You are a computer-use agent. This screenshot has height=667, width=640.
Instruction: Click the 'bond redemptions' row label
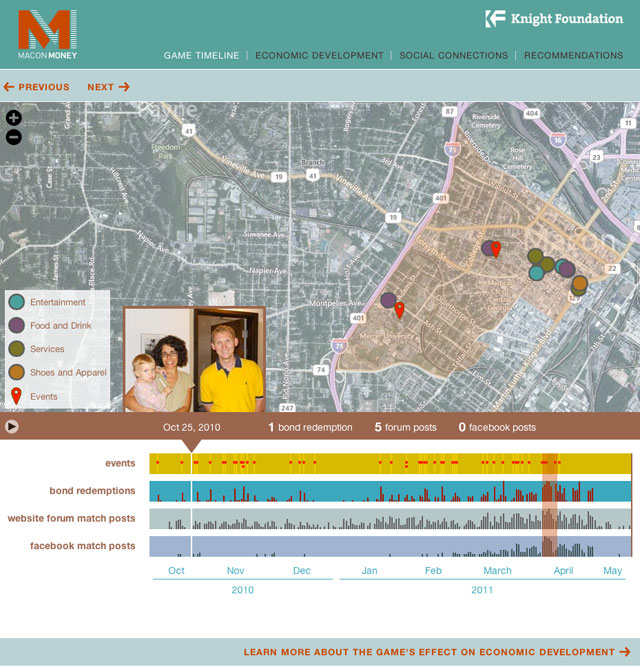click(92, 491)
